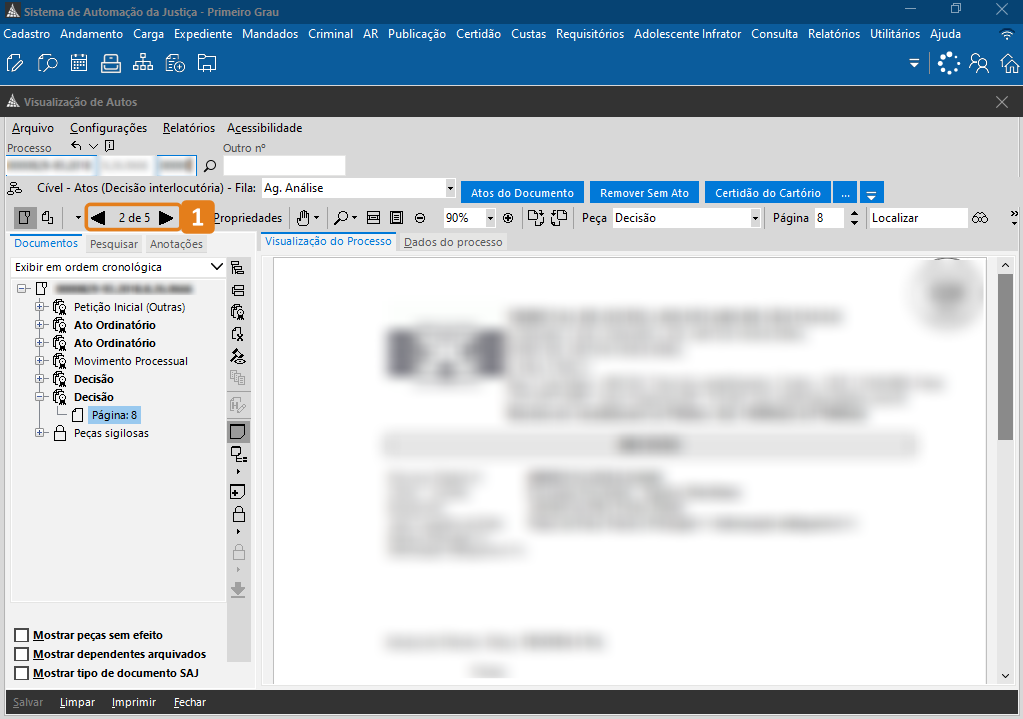
Task: Open the blue dropdown button beside the ellipsis
Action: click(x=872, y=192)
